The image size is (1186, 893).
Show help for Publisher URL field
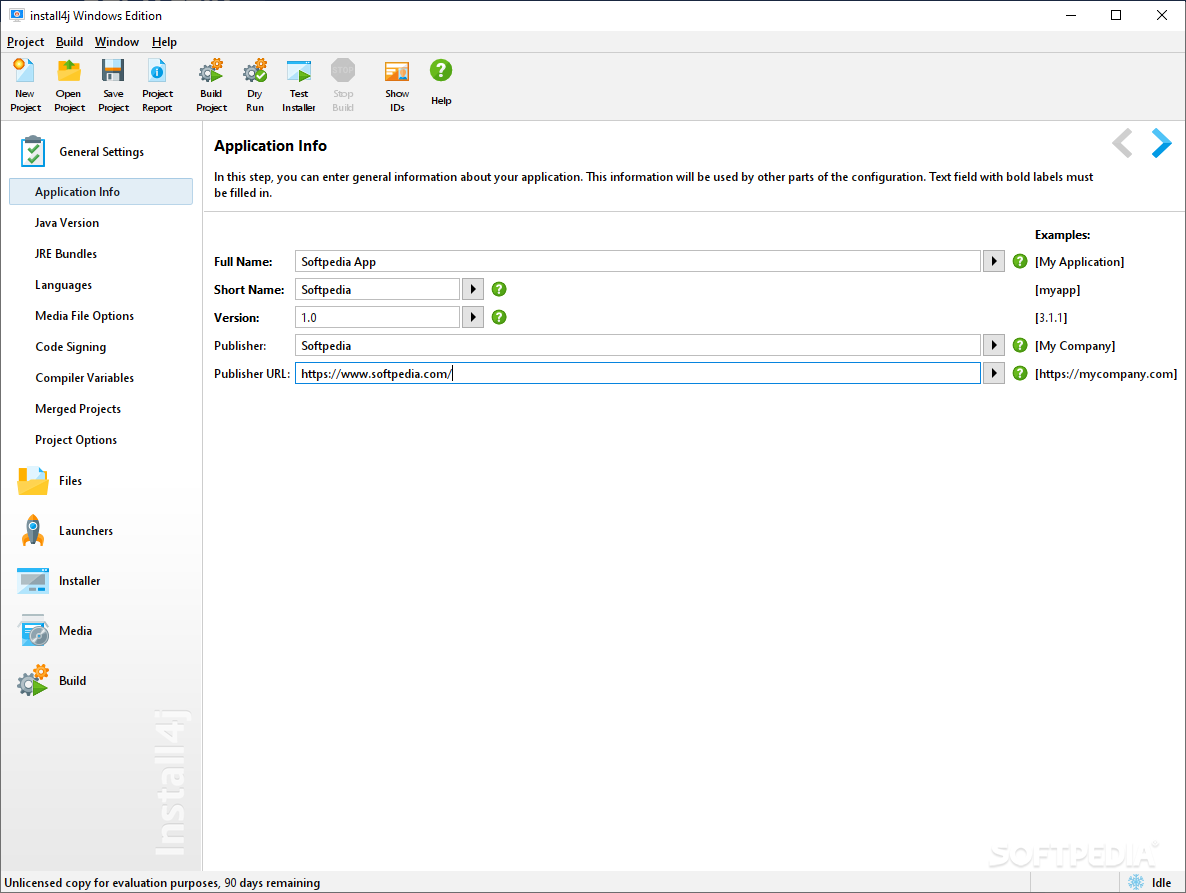point(1020,373)
